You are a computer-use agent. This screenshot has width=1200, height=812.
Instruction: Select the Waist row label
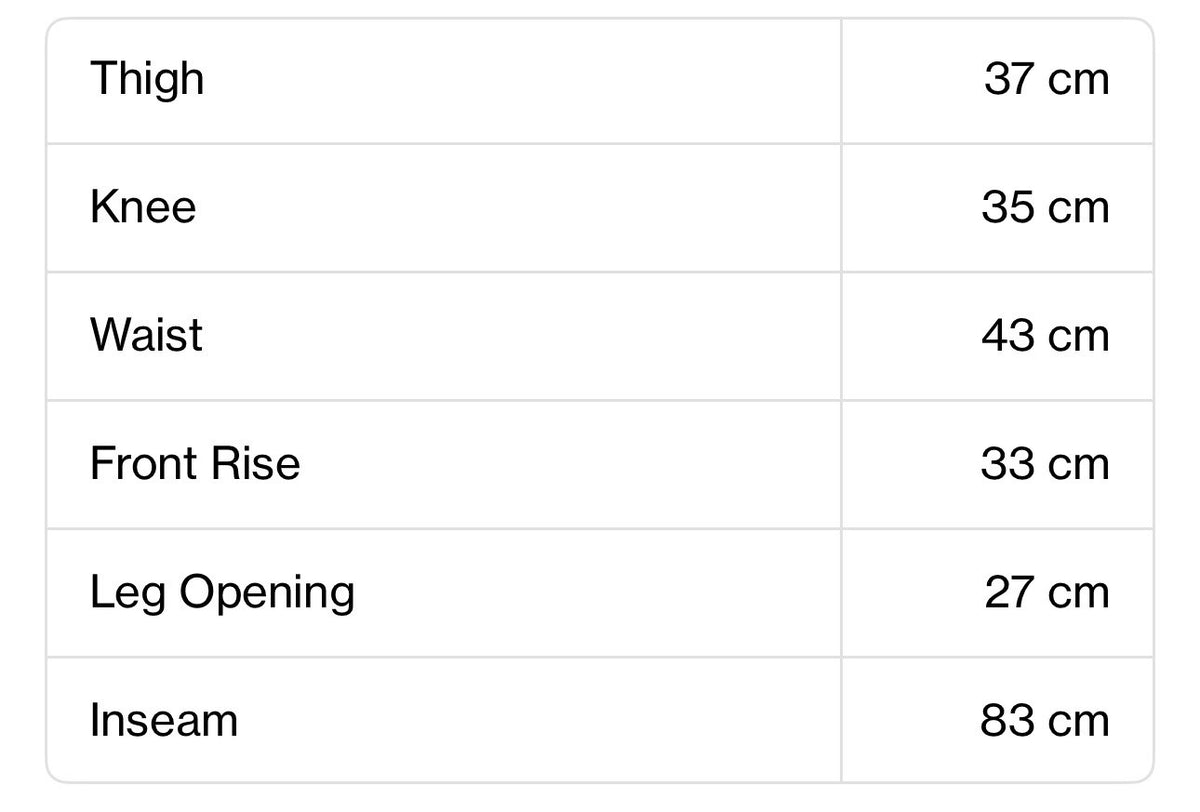tap(146, 335)
